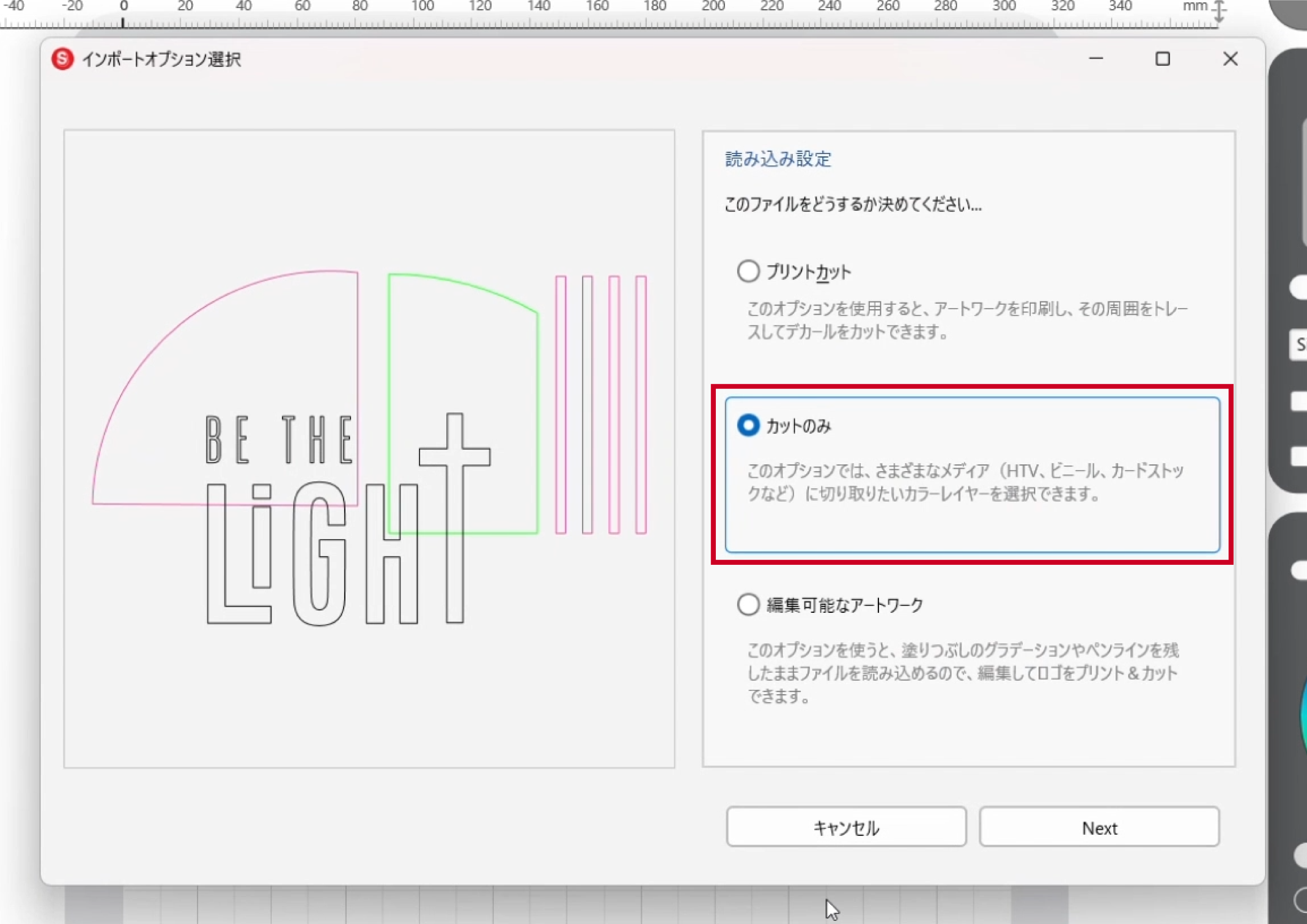Select the プリントカット radio option
Image resolution: width=1307 pixels, height=924 pixels.
pos(748,271)
